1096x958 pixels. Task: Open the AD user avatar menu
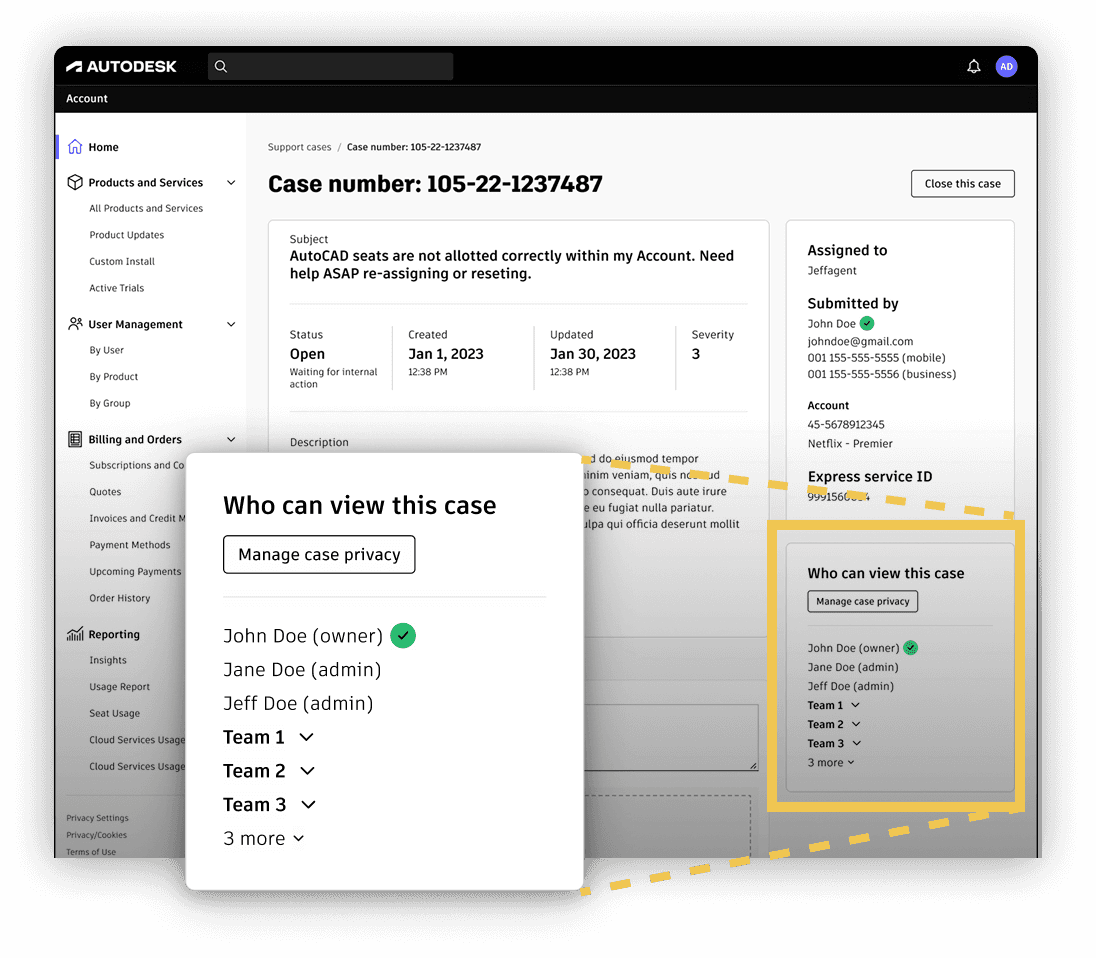pyautogui.click(x=1006, y=66)
